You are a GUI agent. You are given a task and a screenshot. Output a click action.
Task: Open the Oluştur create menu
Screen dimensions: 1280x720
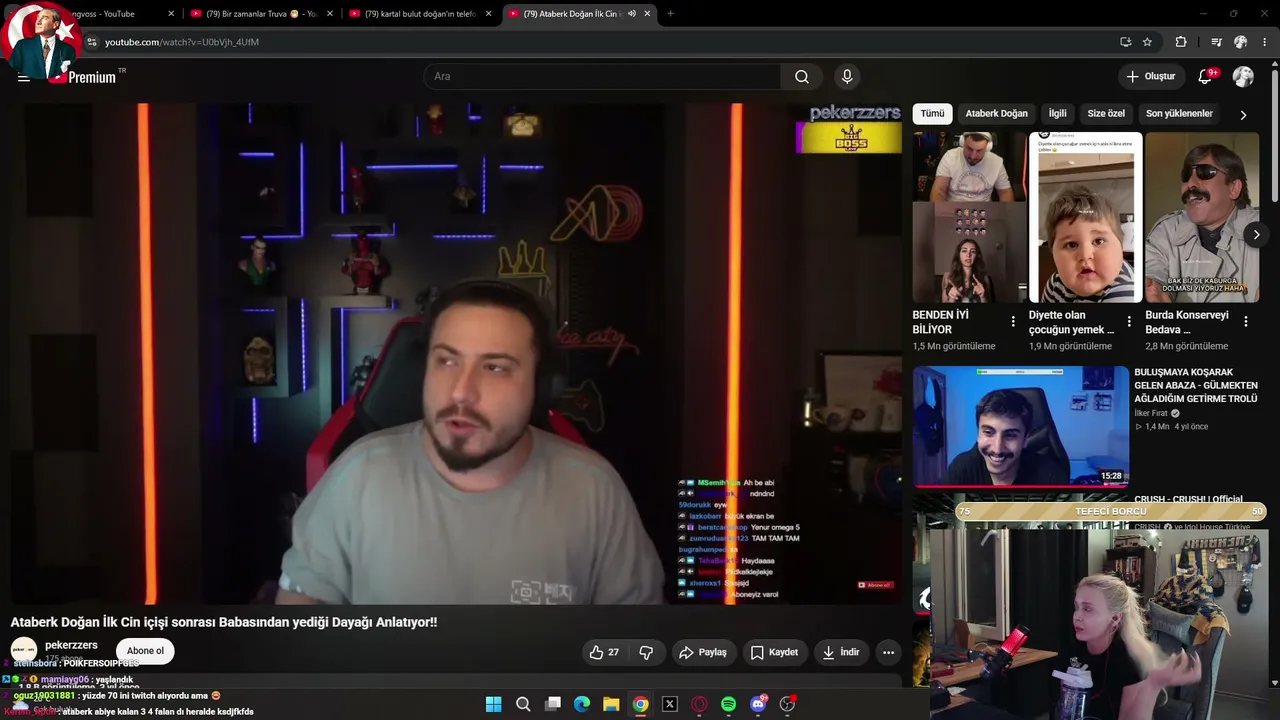point(1150,77)
